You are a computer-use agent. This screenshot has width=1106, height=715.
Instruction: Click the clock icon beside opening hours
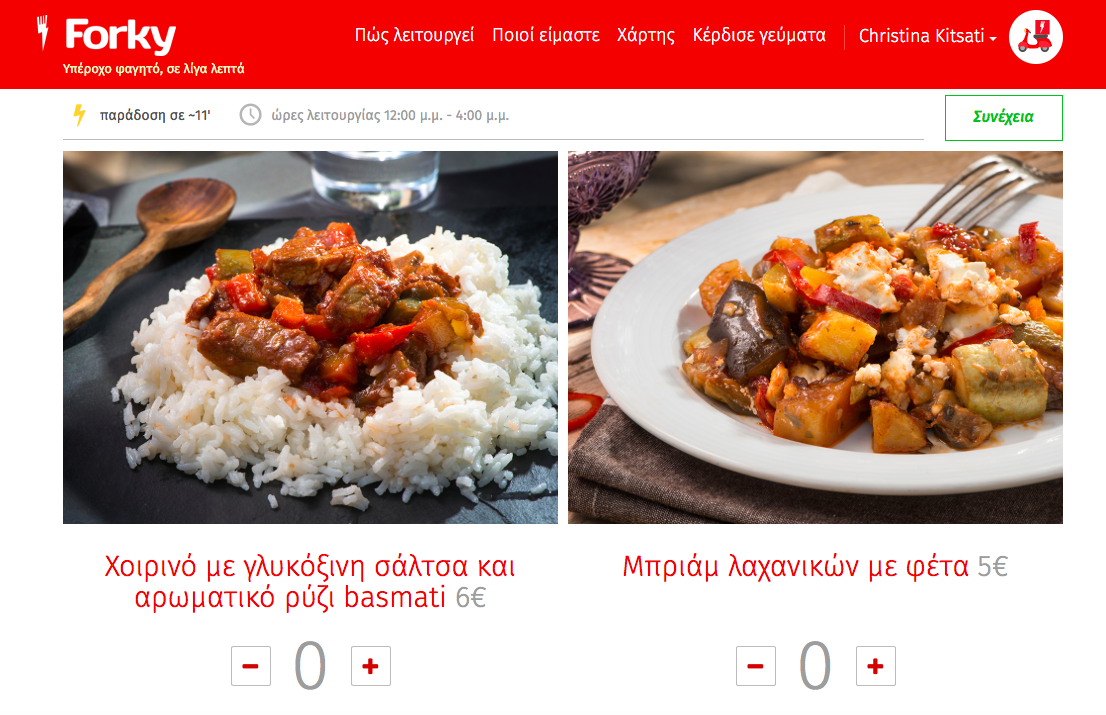click(250, 115)
